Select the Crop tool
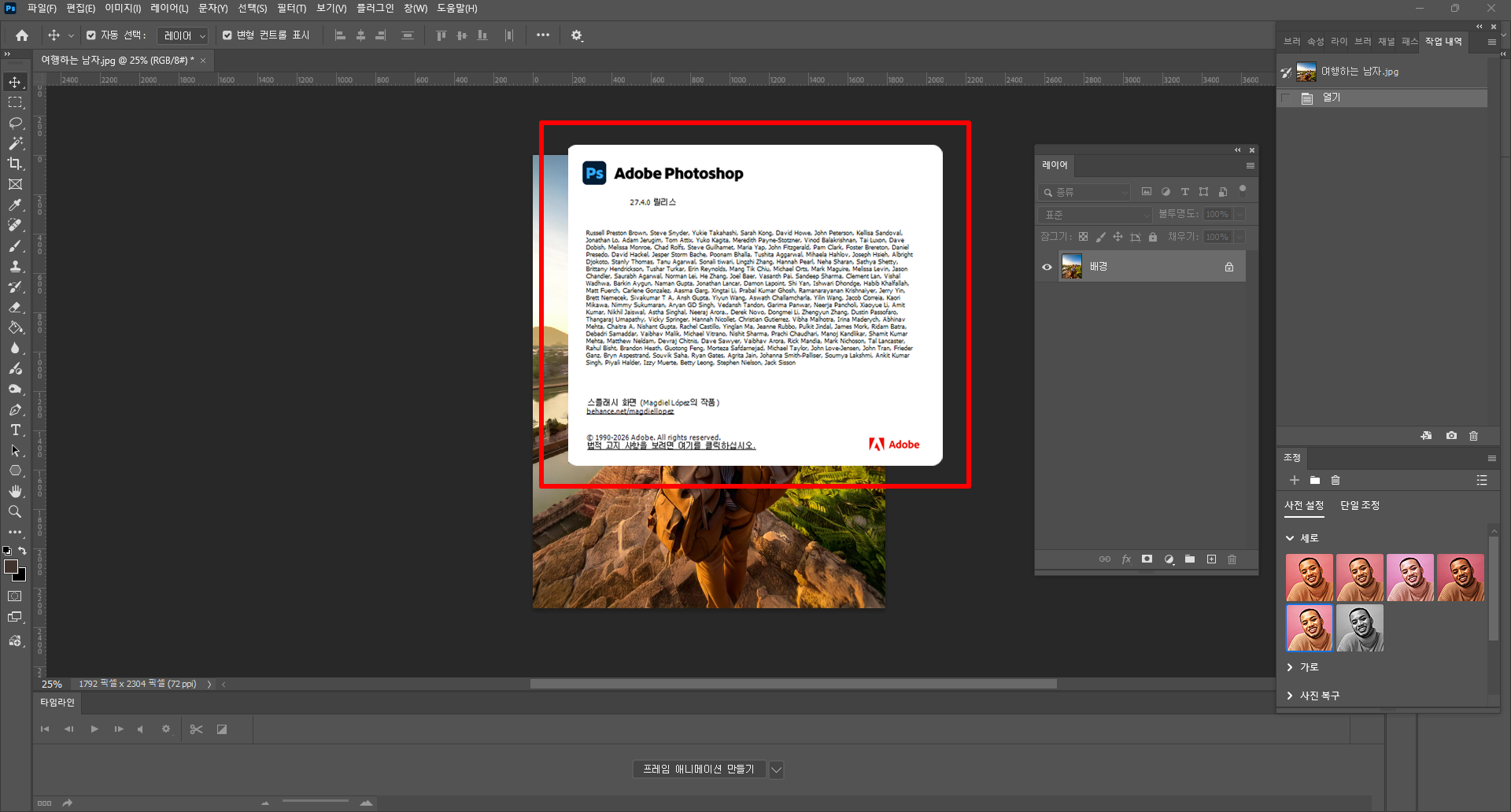1511x812 pixels. click(15, 164)
